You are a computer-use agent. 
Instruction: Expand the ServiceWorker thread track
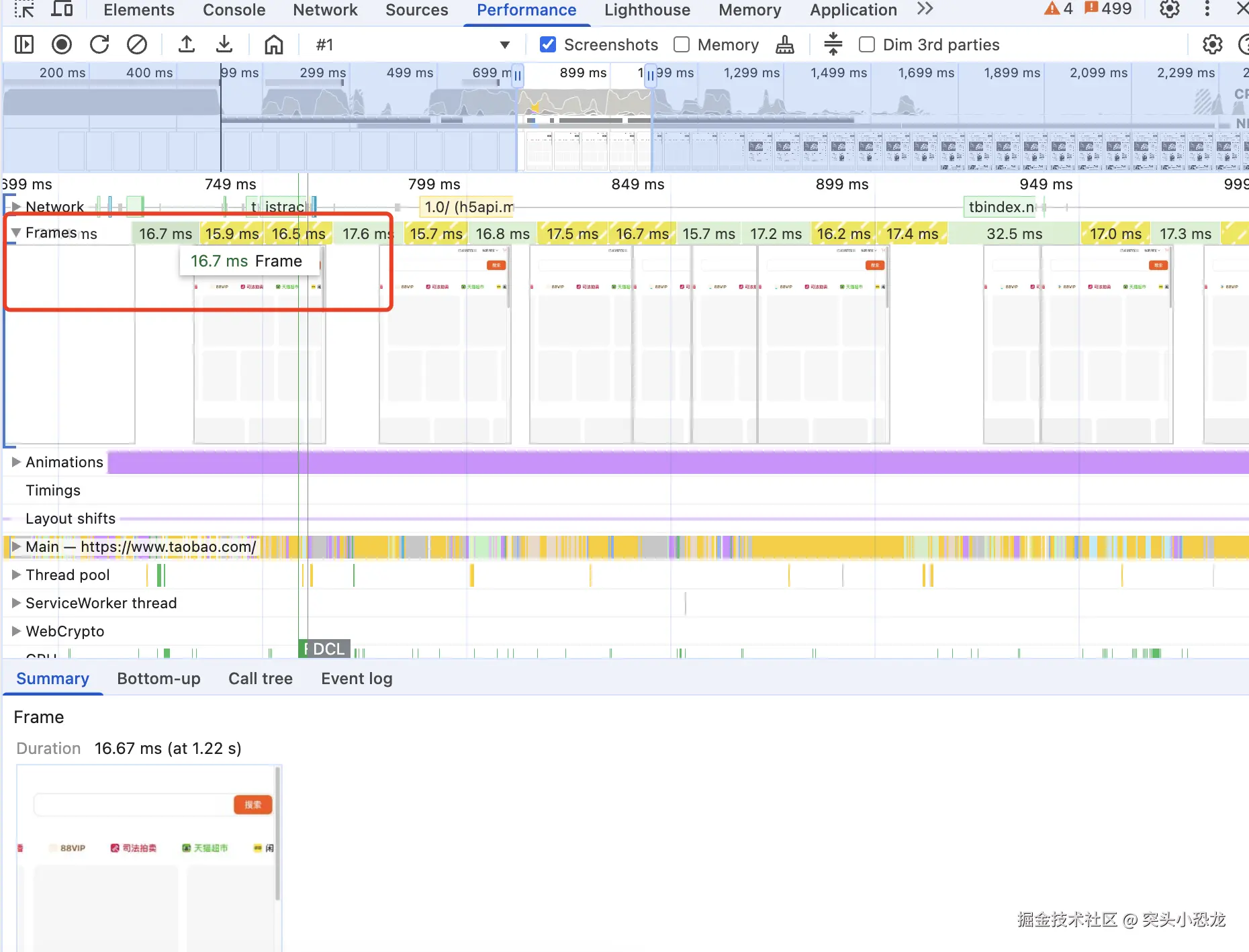[16, 603]
